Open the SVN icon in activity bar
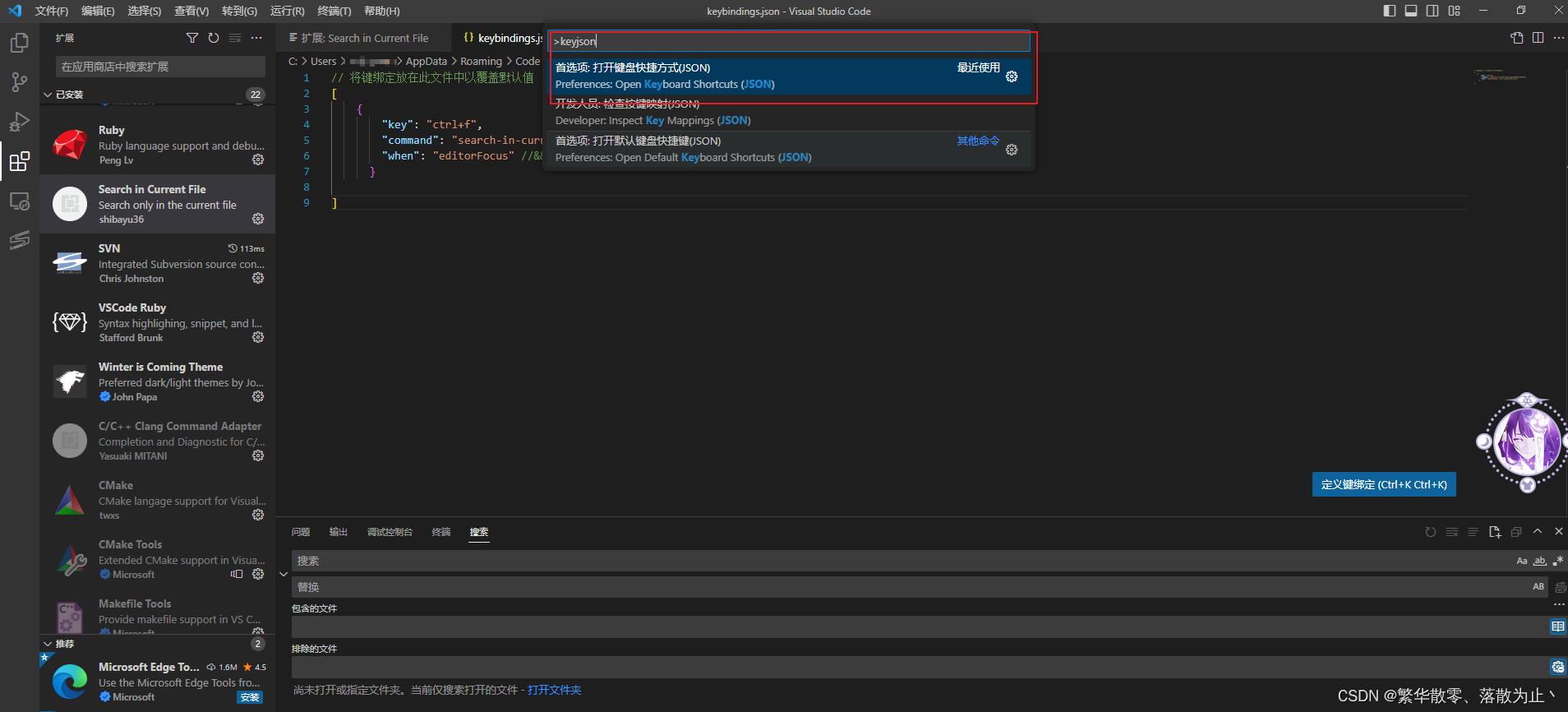Image resolution: width=1568 pixels, height=712 pixels. [20, 240]
